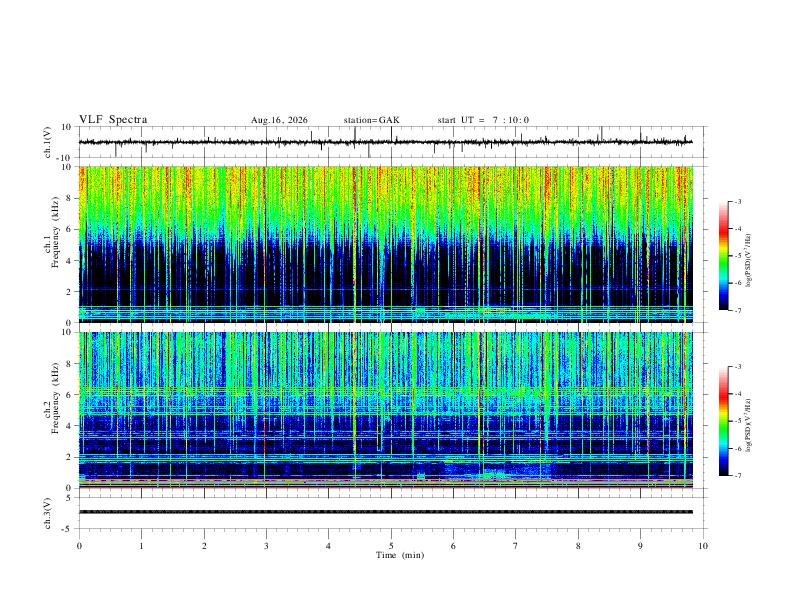The image size is (792, 612).
Task: Click the ch.2 color scale bar
Action: tap(723, 421)
